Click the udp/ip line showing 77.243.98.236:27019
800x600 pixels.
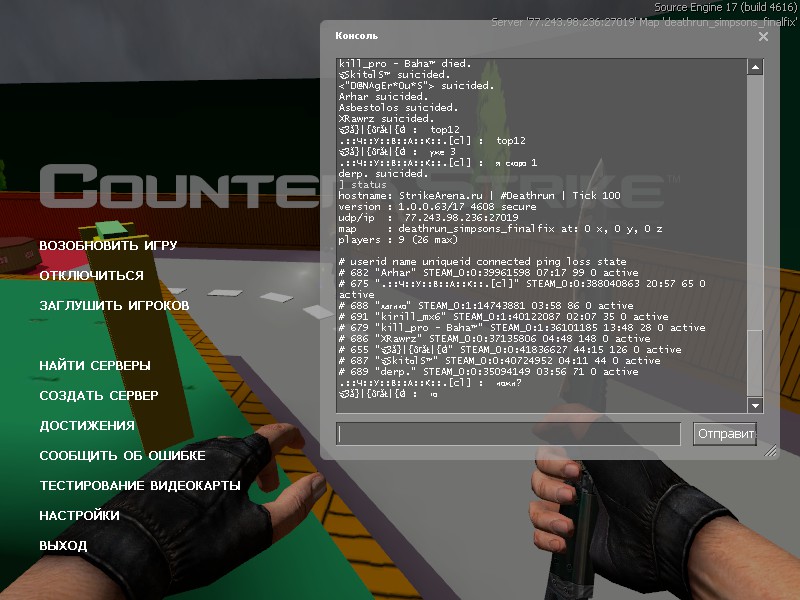pyautogui.click(x=429, y=217)
